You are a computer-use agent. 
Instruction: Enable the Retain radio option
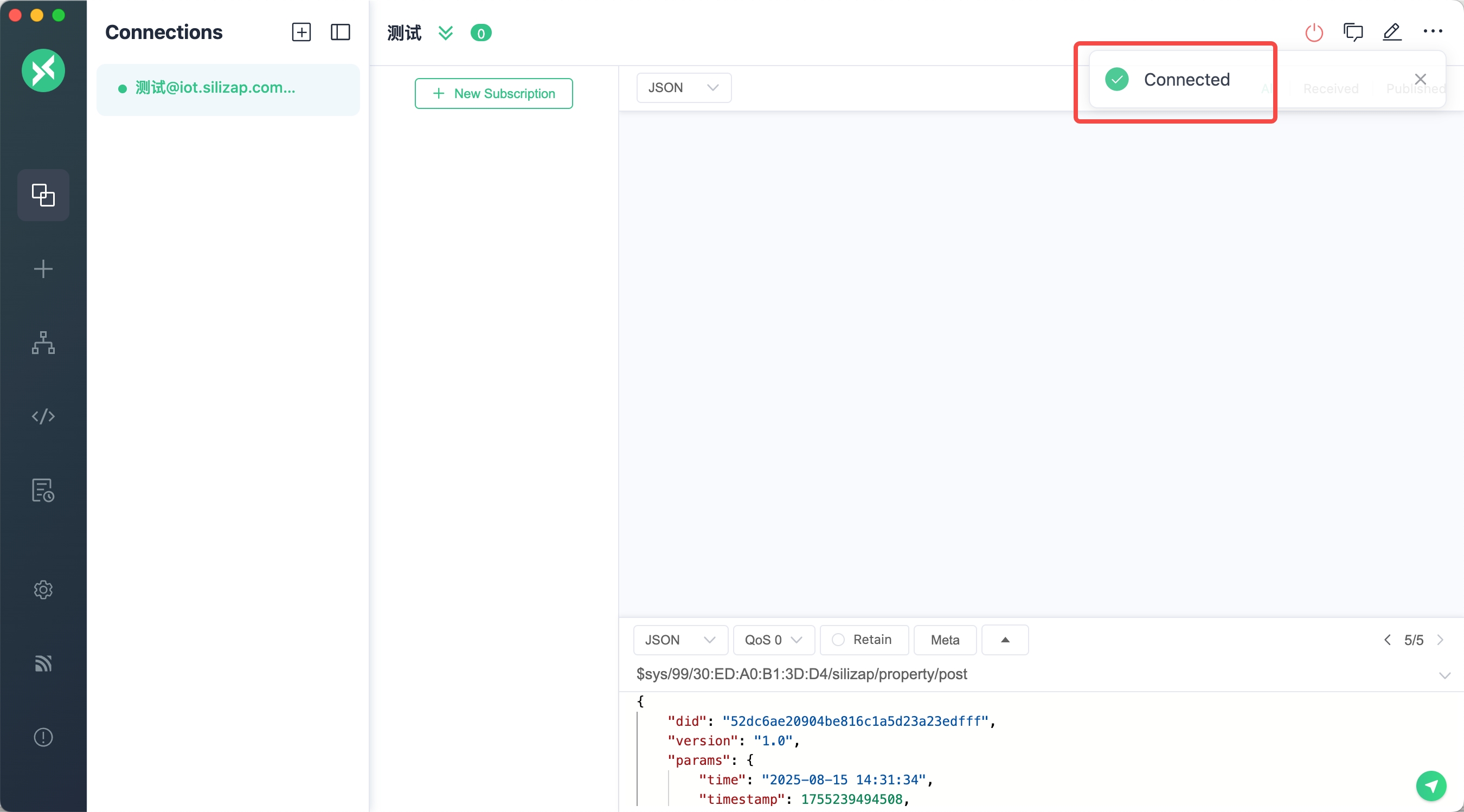pyautogui.click(x=838, y=640)
